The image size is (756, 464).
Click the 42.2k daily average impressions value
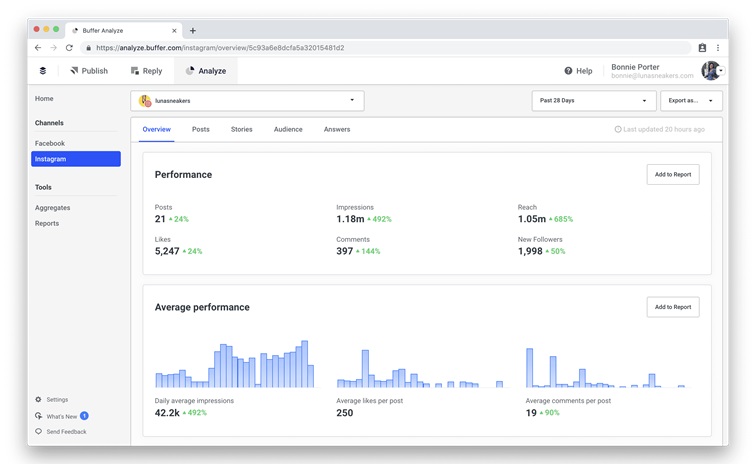167,412
